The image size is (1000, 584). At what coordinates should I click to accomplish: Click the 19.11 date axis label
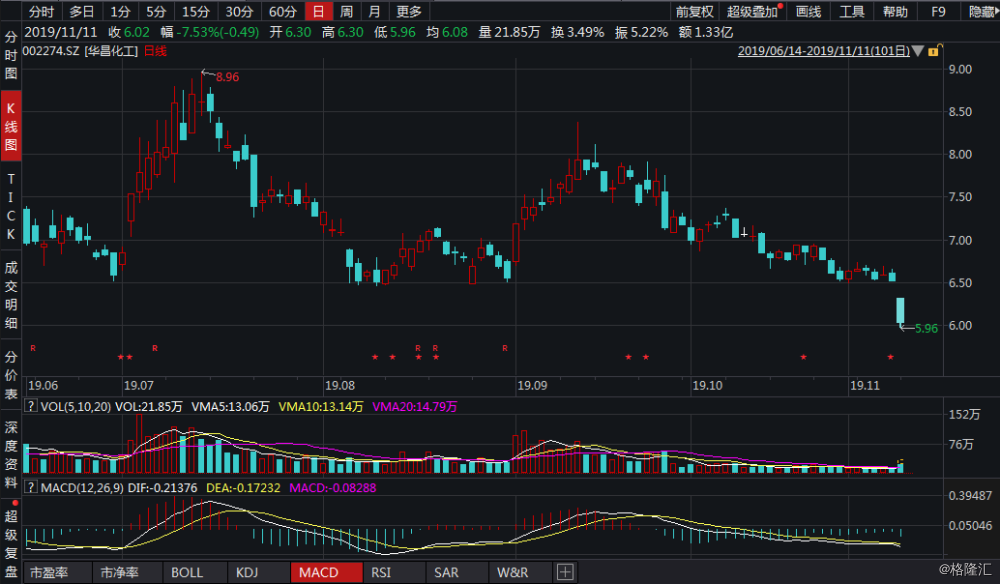pyautogui.click(x=865, y=386)
